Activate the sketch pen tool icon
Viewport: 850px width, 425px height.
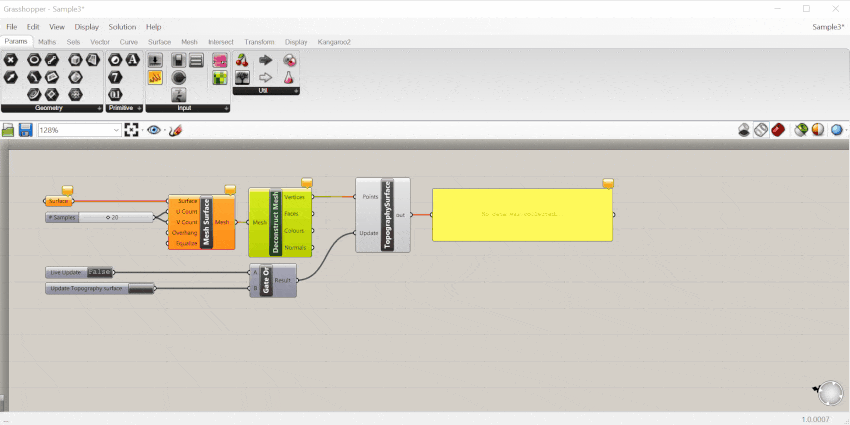point(175,130)
